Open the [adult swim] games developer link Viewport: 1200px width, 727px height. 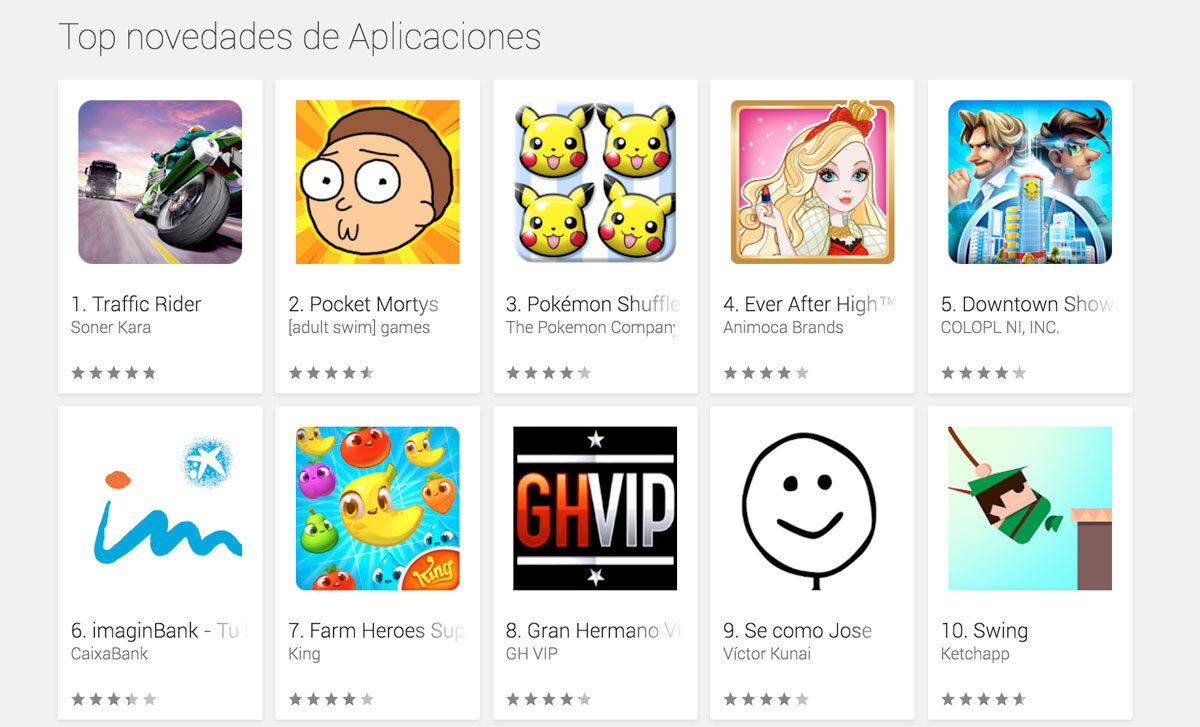pos(359,328)
